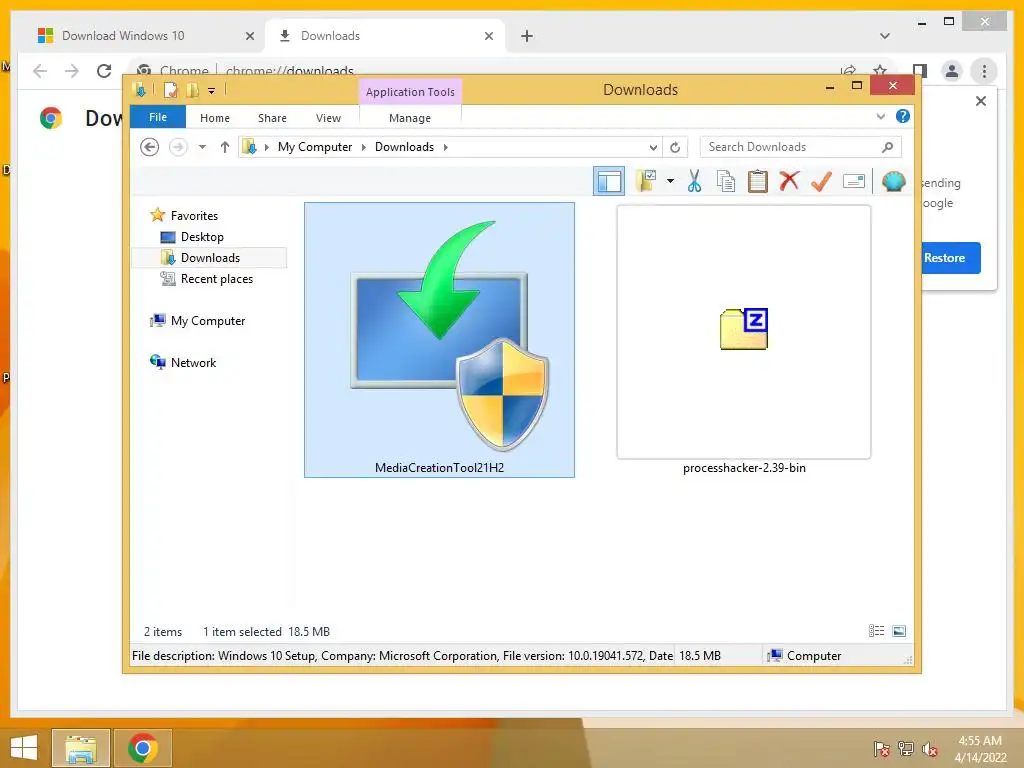Image resolution: width=1024 pixels, height=768 pixels.
Task: Open the Chrome three-dot menu
Action: point(984,71)
